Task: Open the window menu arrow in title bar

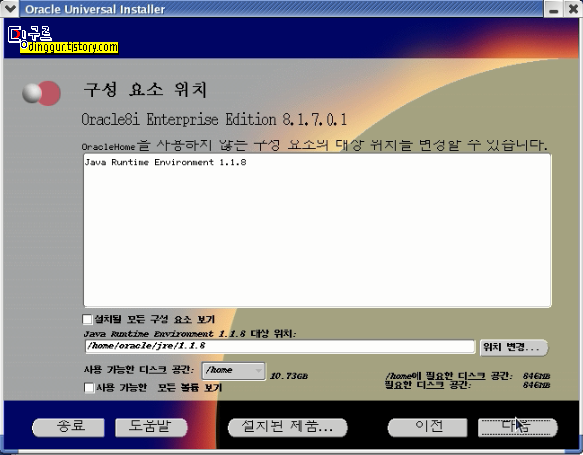Action: point(9,9)
